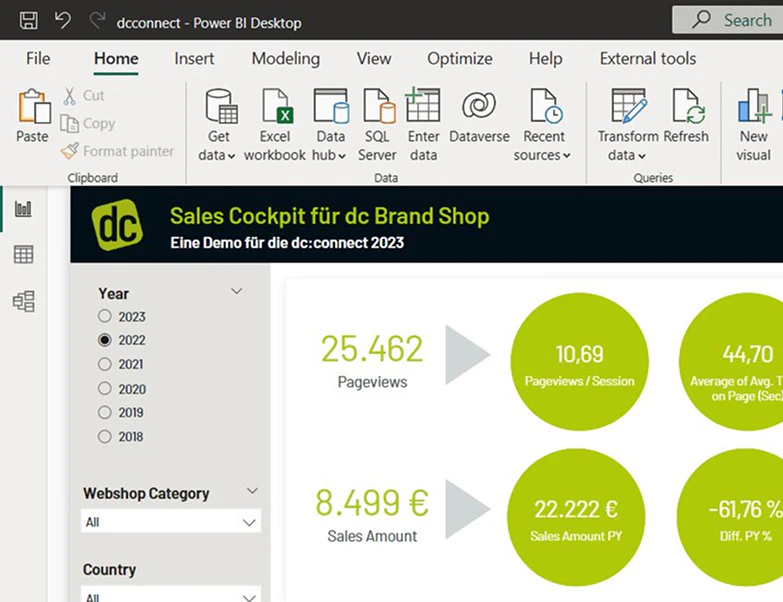The height and width of the screenshot is (602, 783).
Task: Open the Country All dropdown
Action: tap(171, 594)
